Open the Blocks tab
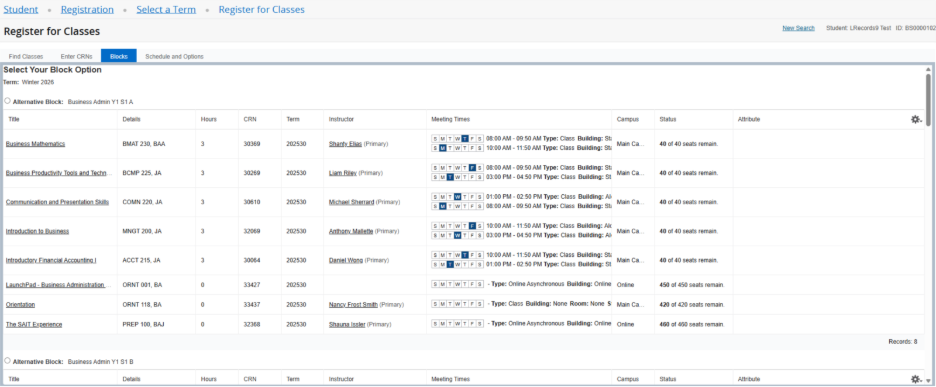 [119, 56]
